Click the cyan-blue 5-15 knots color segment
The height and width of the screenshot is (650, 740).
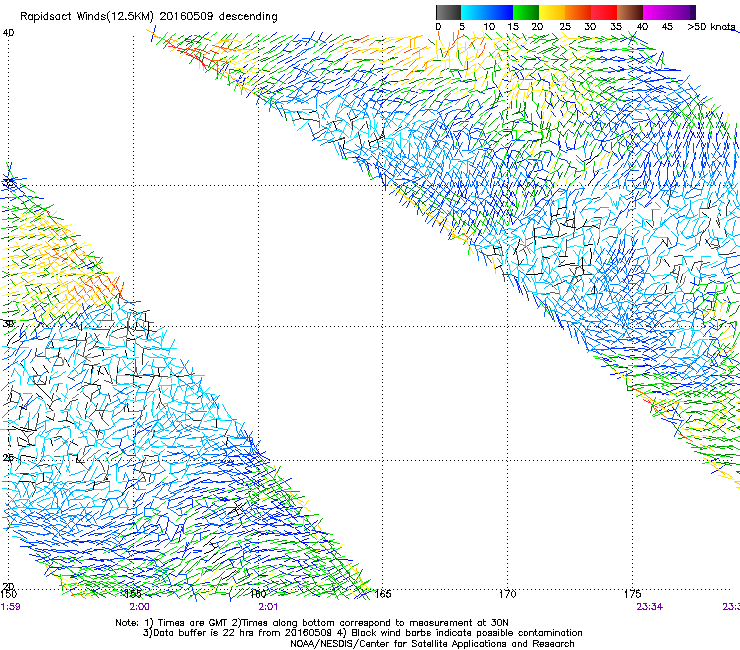487,12
